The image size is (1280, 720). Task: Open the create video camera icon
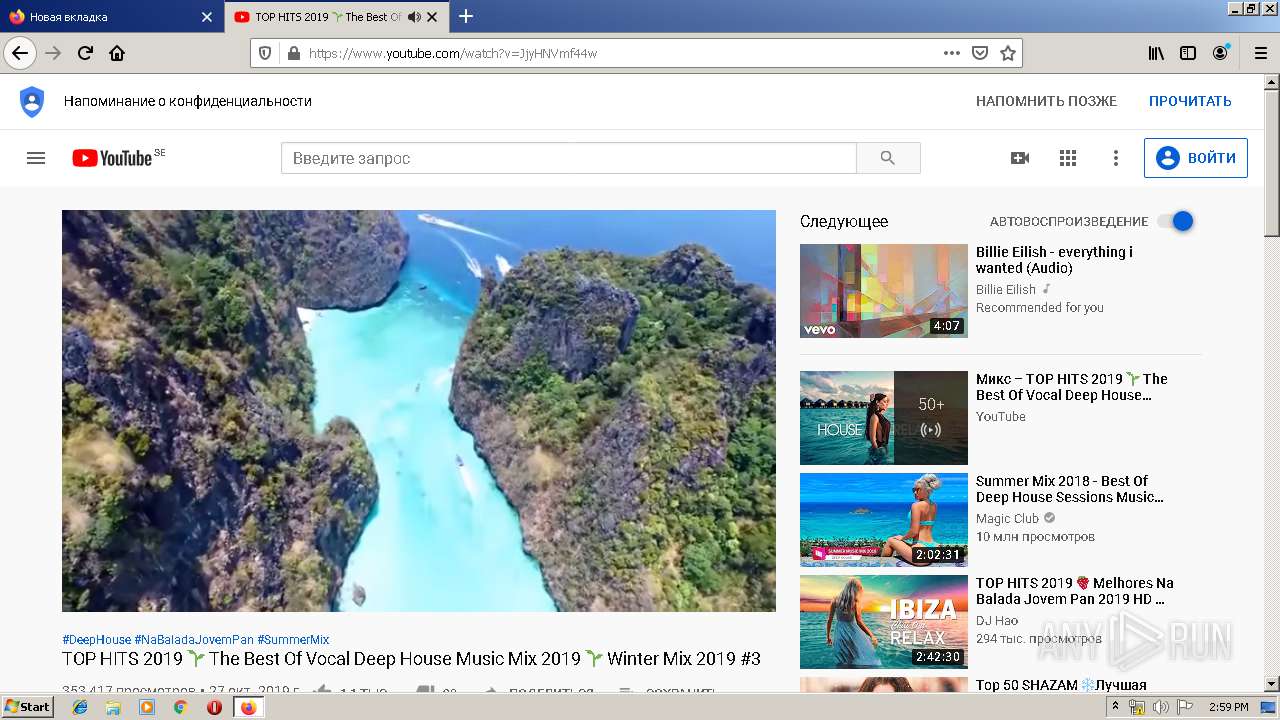pos(1020,158)
